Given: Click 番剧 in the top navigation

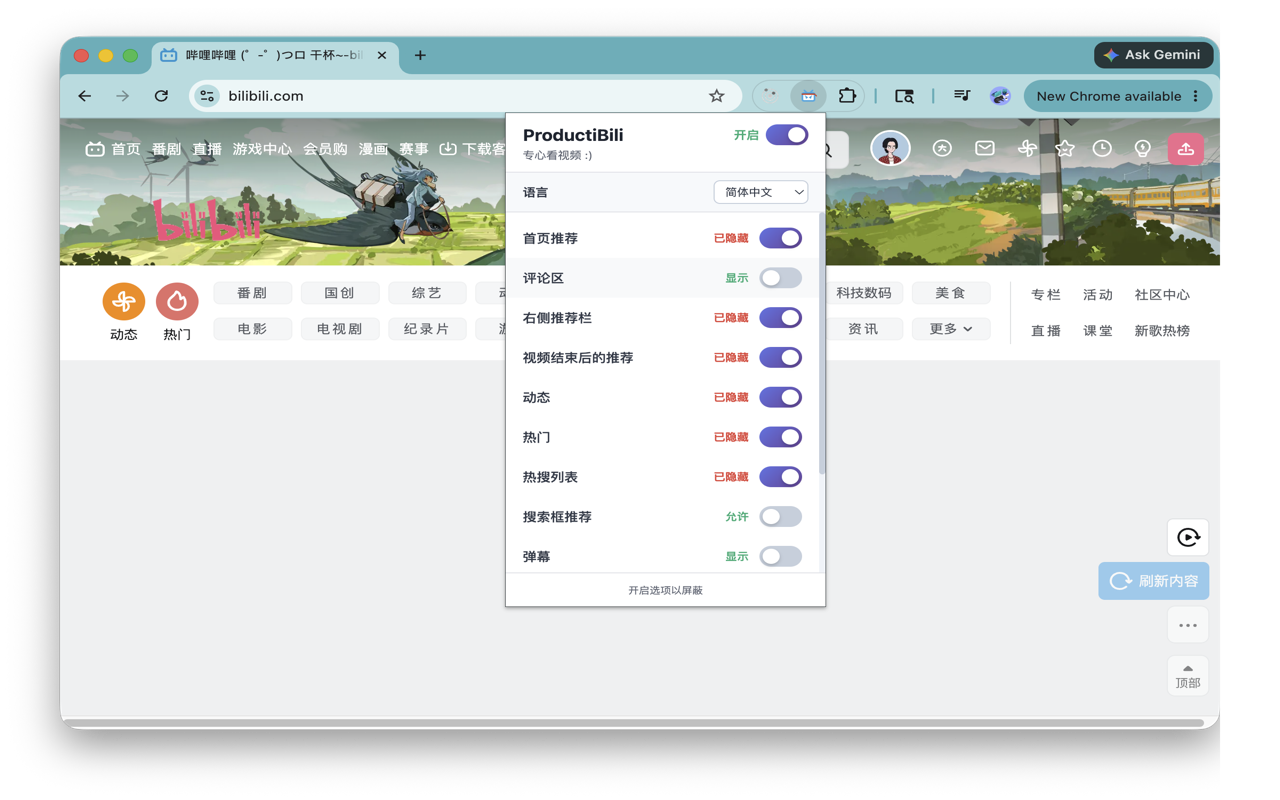Looking at the screenshot, I should pos(166,149).
